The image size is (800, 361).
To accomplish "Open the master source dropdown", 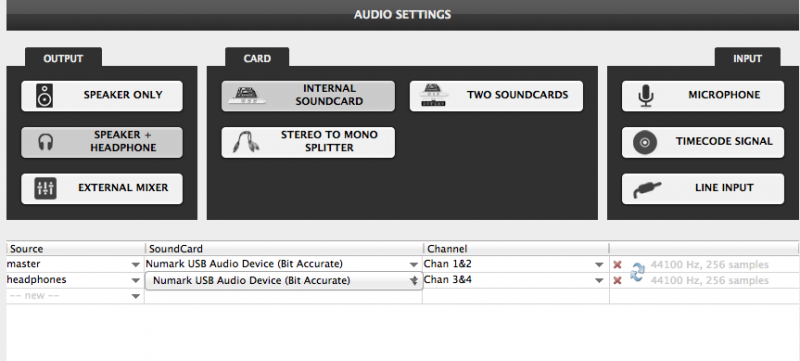I will tap(135, 265).
